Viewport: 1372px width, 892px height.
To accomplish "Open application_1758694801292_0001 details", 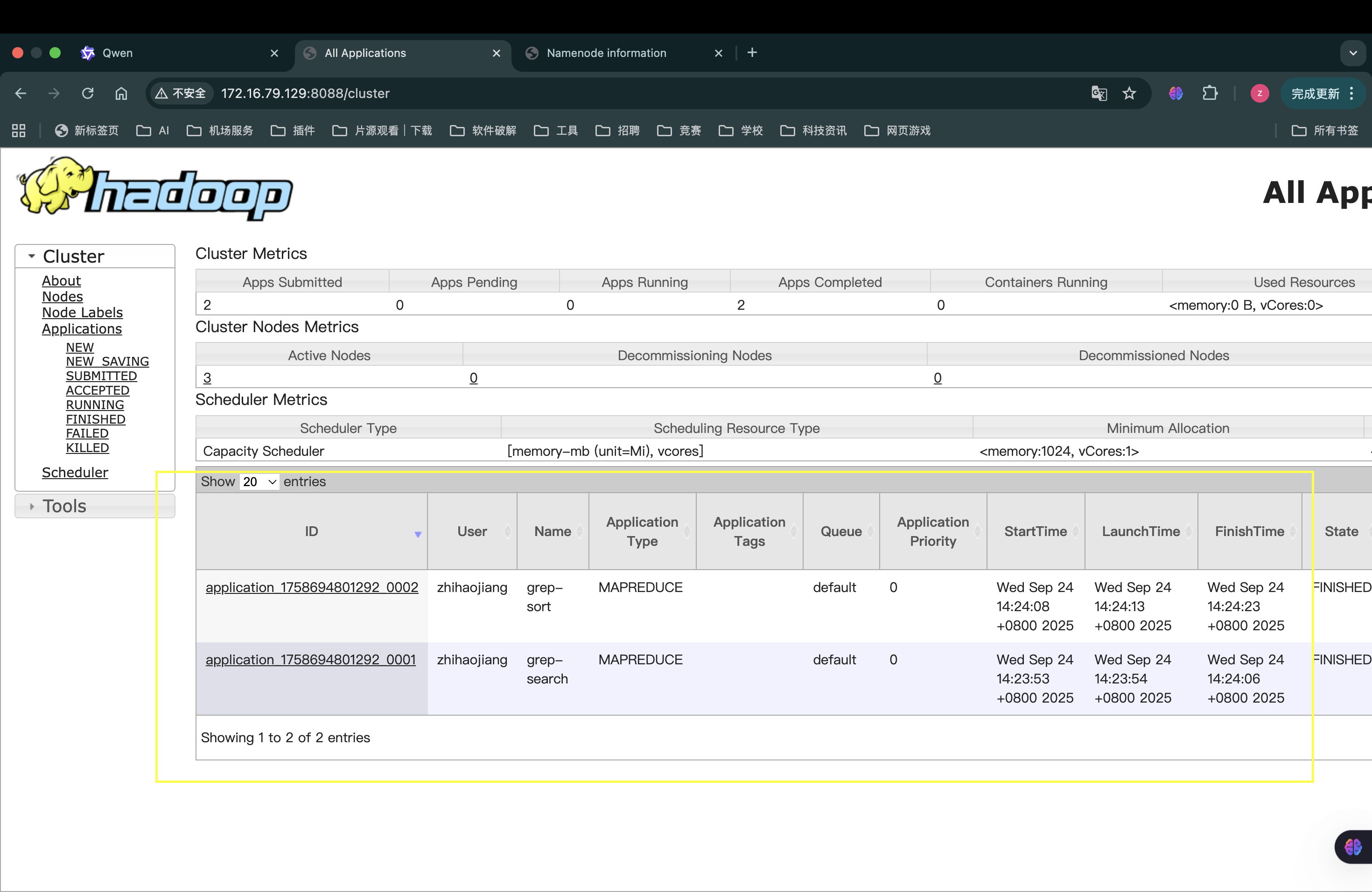I will [x=311, y=660].
